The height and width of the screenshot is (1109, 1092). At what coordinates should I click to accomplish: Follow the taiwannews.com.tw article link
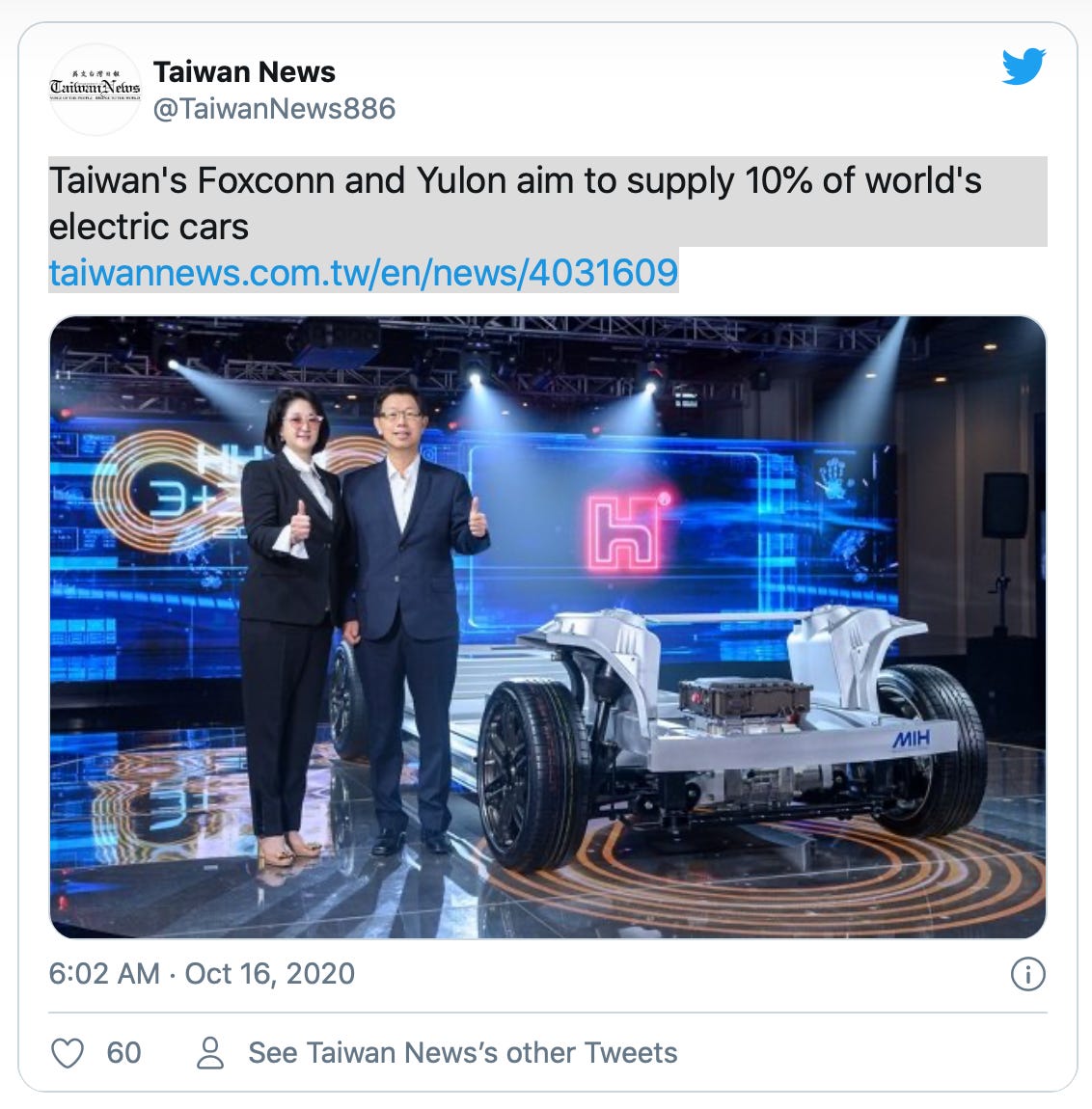[364, 273]
